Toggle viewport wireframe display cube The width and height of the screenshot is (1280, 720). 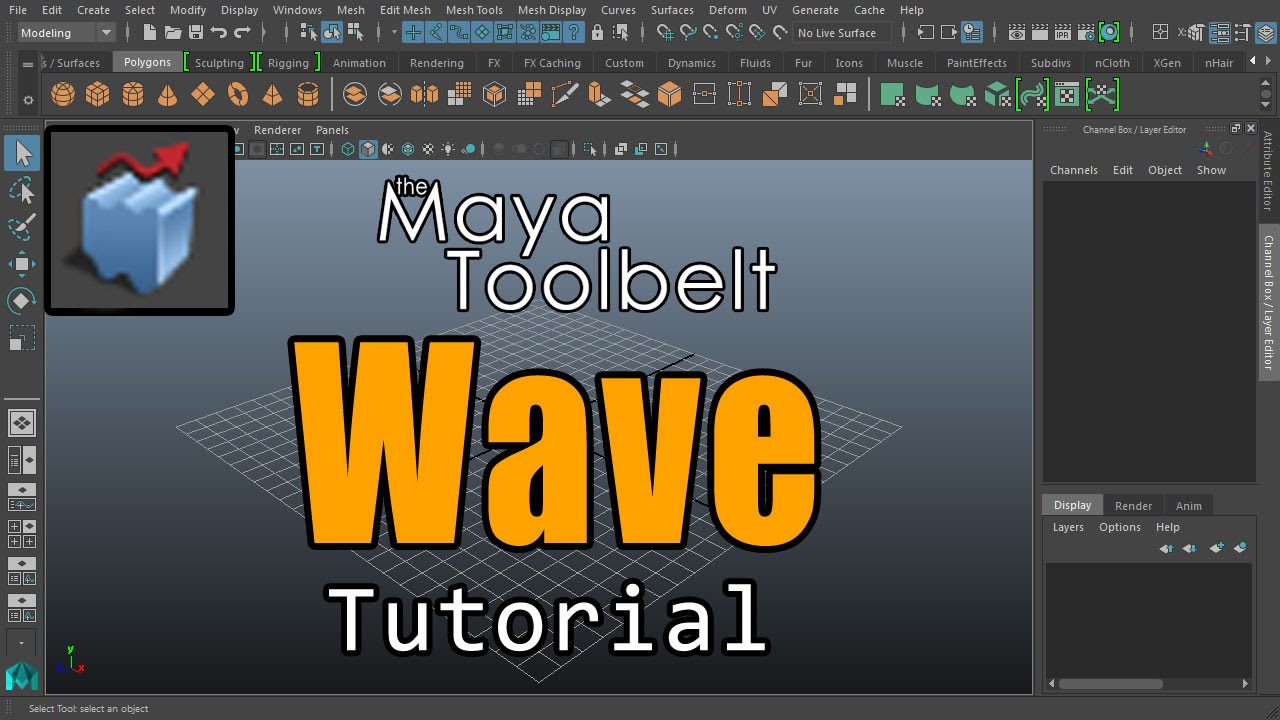coord(348,149)
